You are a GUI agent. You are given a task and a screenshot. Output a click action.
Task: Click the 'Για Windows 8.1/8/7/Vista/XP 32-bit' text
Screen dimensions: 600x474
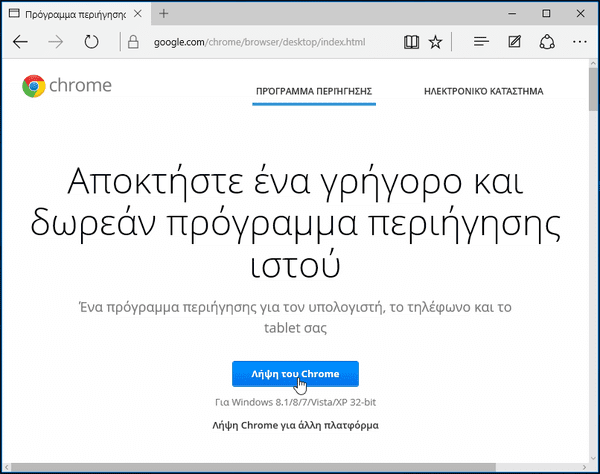pos(295,402)
